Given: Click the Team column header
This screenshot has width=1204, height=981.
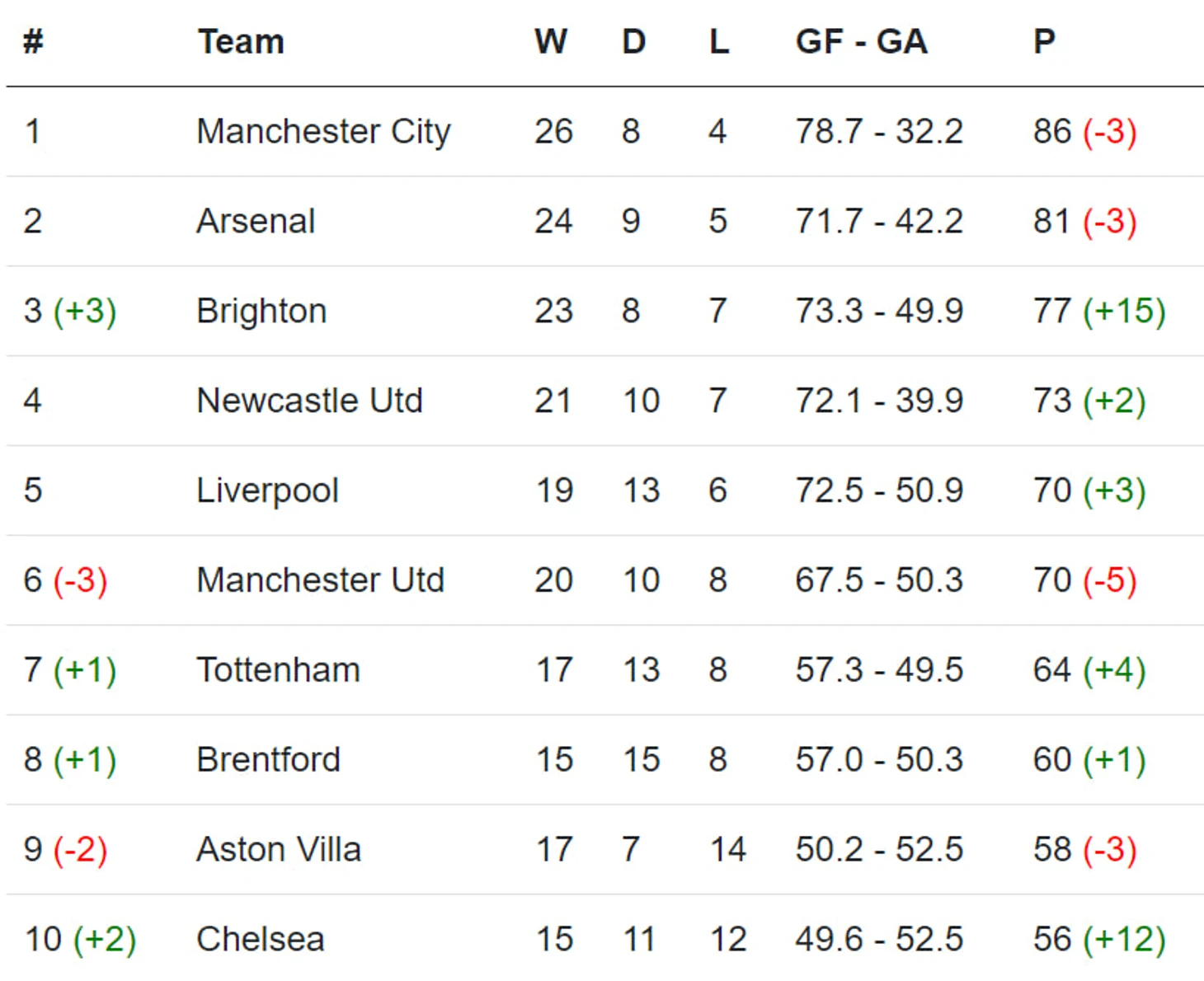Looking at the screenshot, I should click(241, 41).
